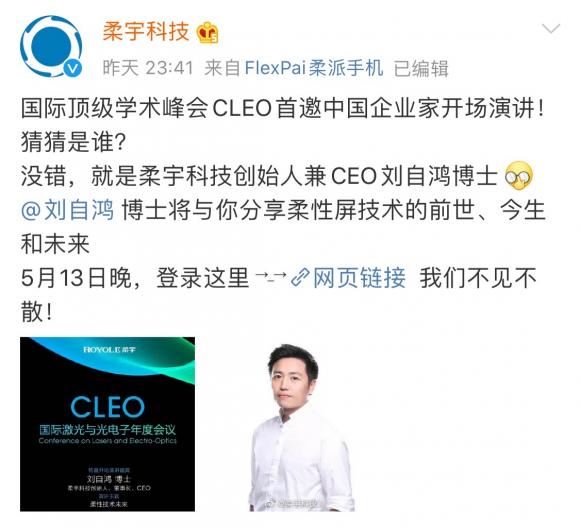
Task: Click the ROYOLE logo on the poster
Action: [109, 350]
